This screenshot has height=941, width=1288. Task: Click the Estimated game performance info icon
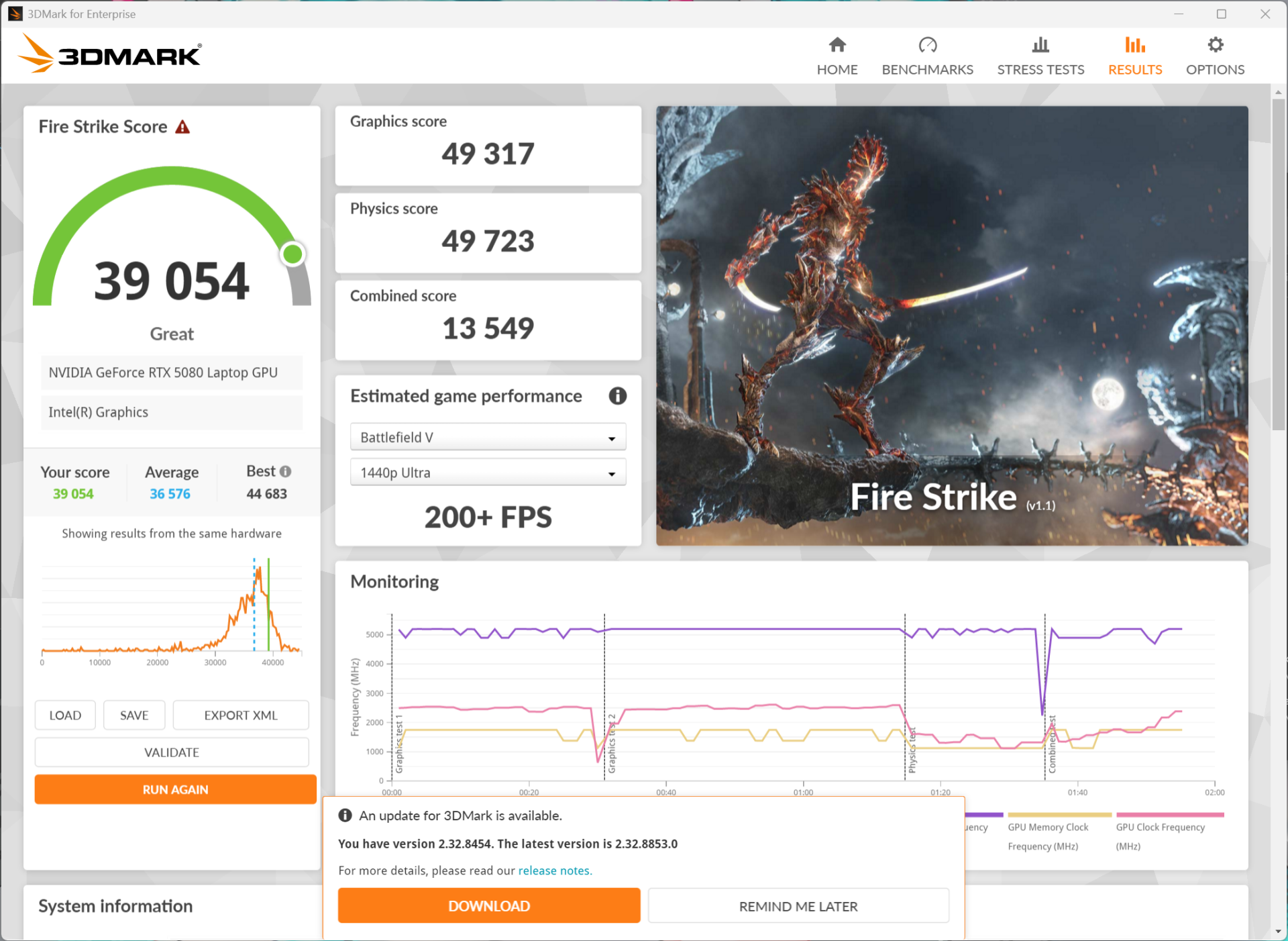click(x=617, y=396)
